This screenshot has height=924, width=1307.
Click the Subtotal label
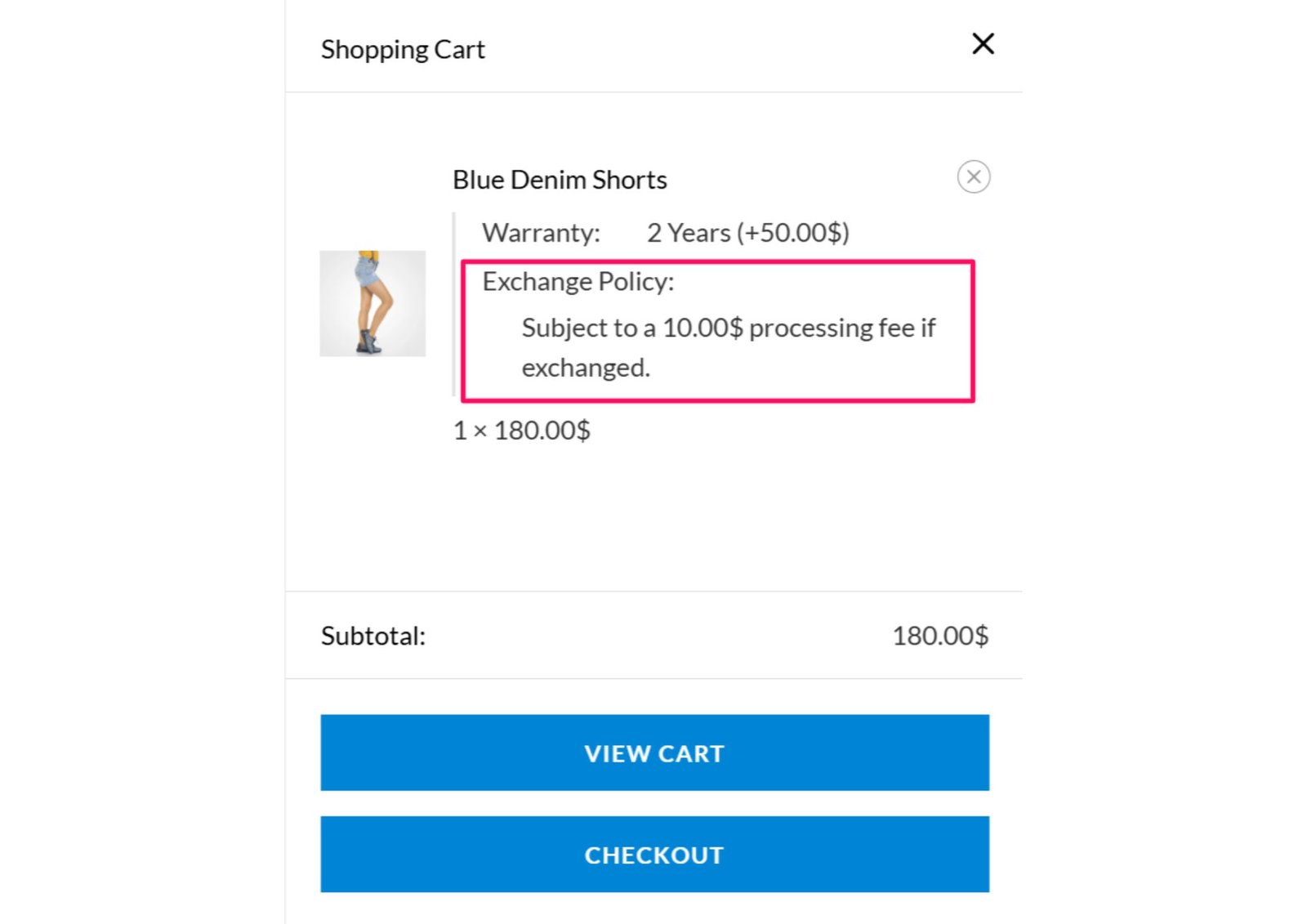click(x=372, y=635)
